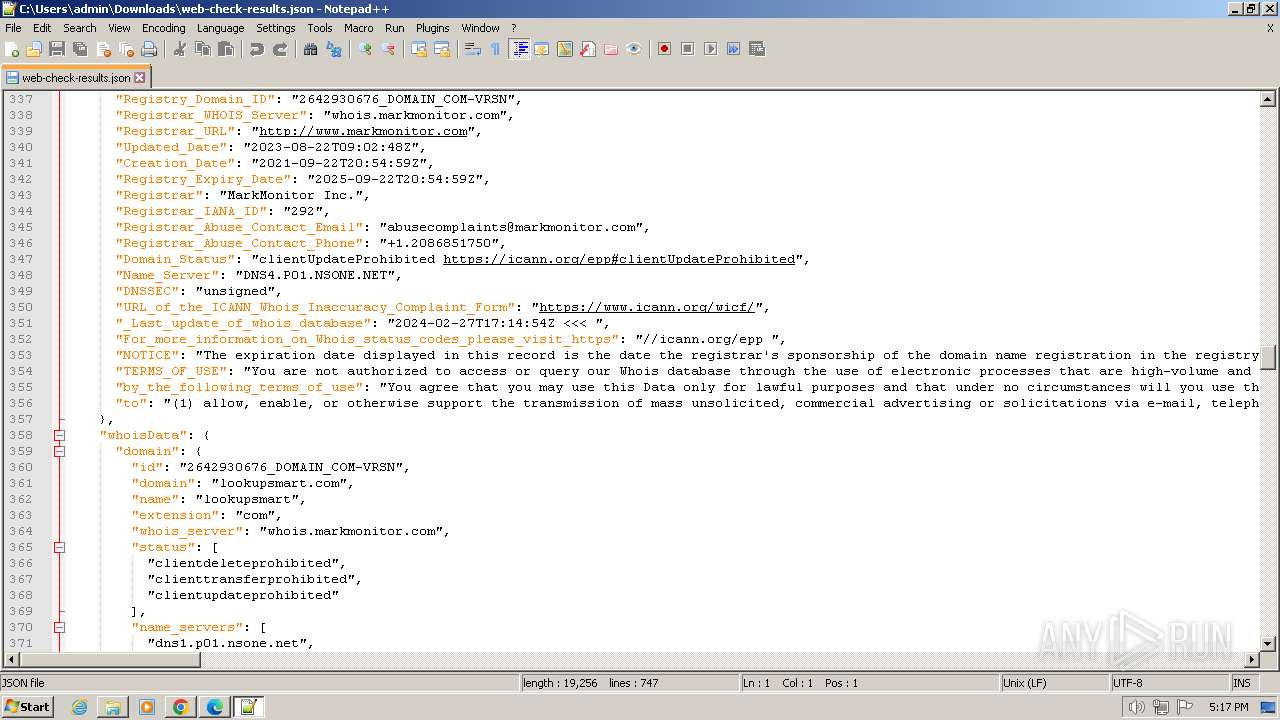Click vertical scrollbar up arrow
1280x720 pixels.
pos(1268,99)
